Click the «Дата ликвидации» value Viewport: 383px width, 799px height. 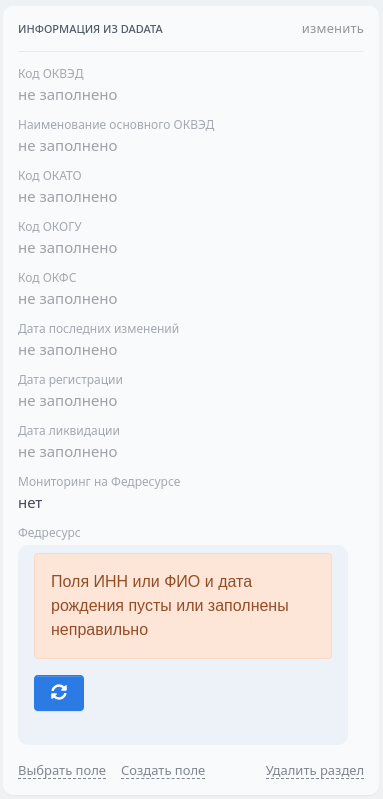68,452
